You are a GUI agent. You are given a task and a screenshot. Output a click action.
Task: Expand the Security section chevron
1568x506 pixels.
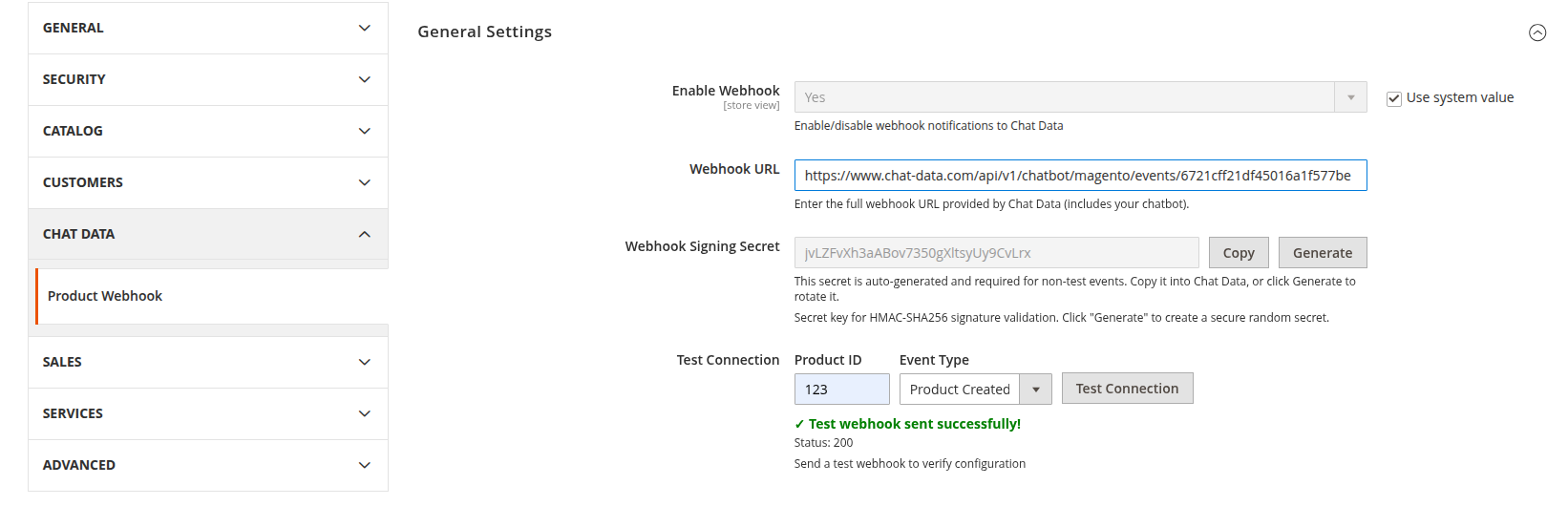(x=364, y=79)
